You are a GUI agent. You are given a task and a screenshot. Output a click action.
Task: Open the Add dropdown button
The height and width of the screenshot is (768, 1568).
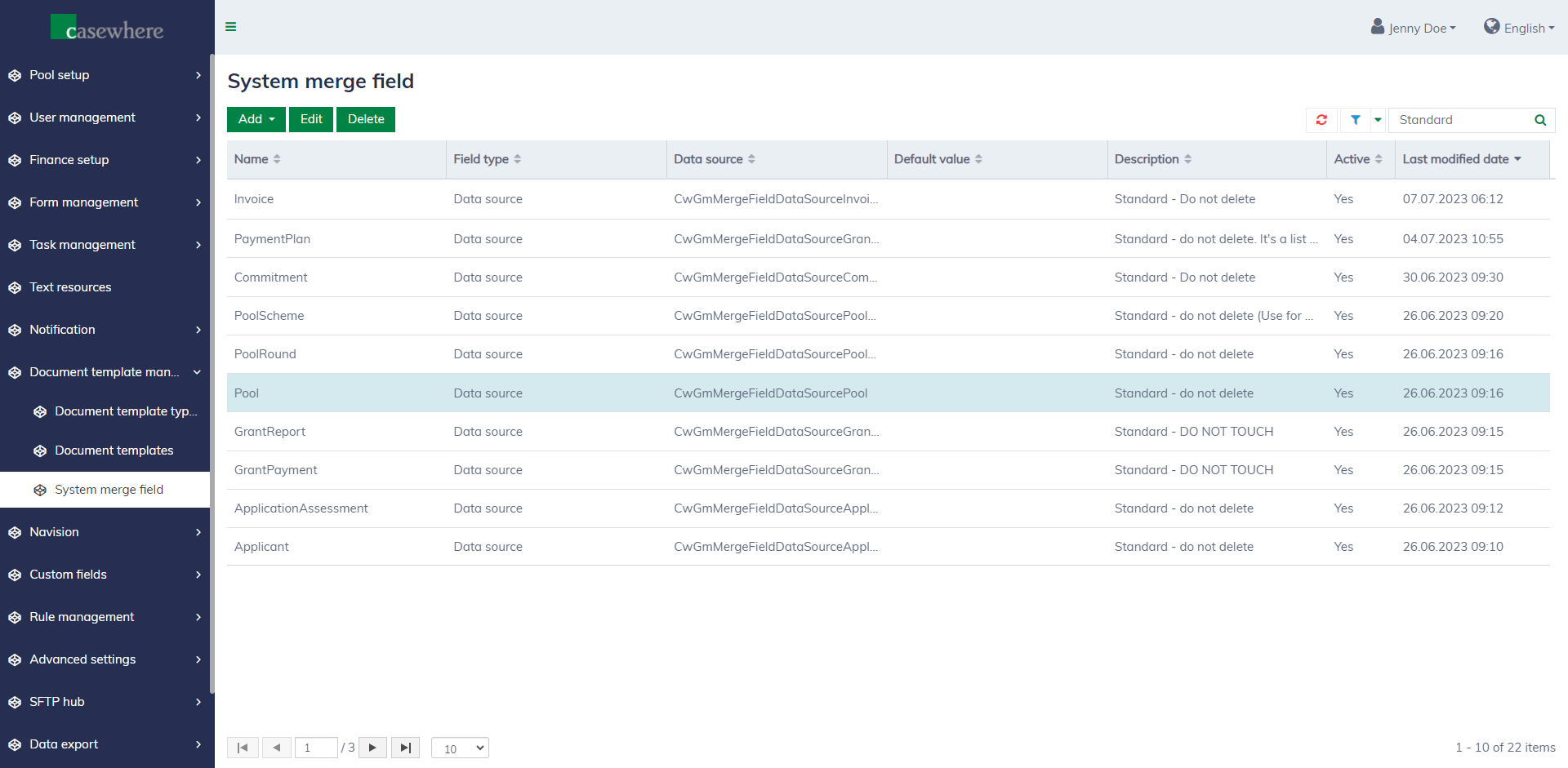[256, 119]
